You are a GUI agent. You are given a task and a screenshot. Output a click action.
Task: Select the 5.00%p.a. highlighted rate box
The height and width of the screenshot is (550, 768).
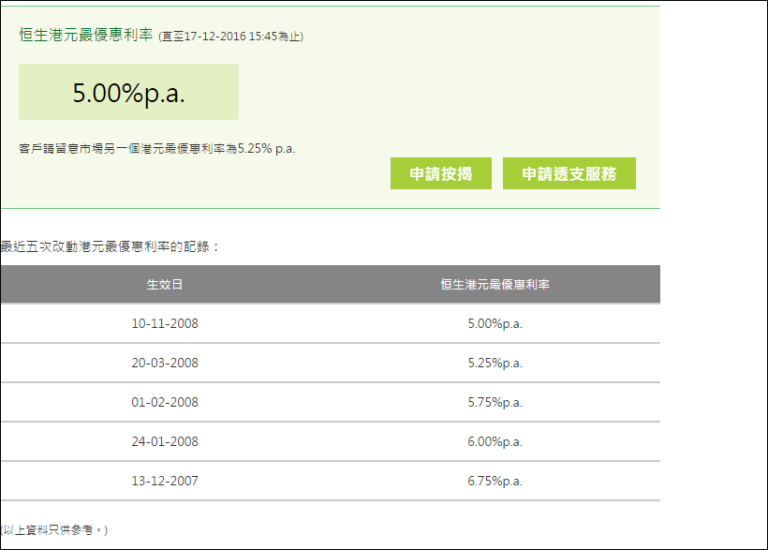(x=129, y=92)
